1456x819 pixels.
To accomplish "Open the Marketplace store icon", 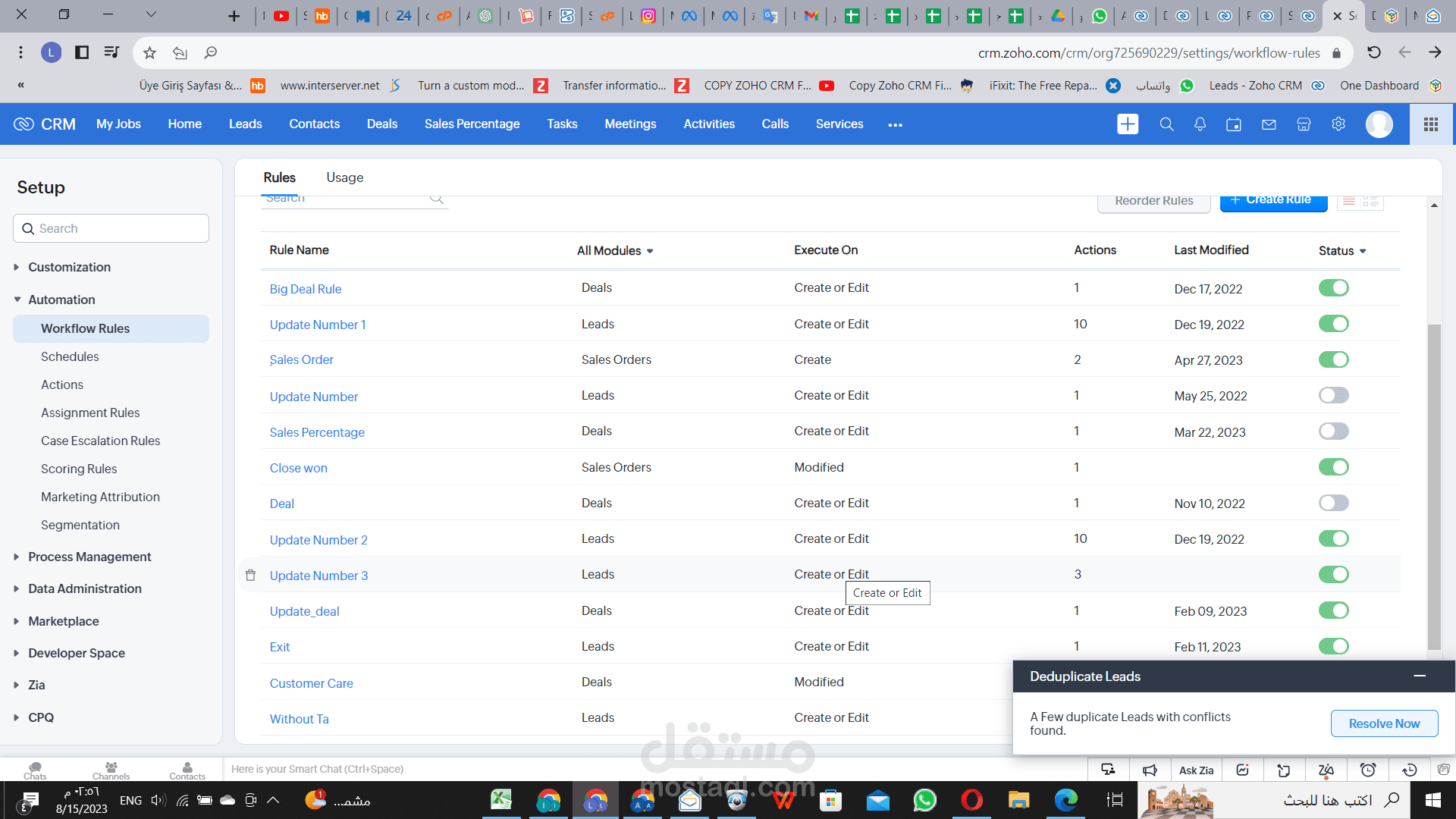I will (x=1304, y=124).
